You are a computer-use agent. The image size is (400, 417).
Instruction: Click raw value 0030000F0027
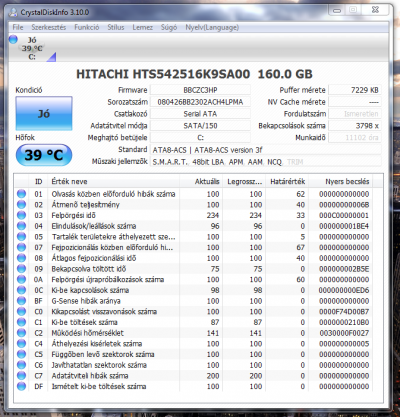coord(344,333)
